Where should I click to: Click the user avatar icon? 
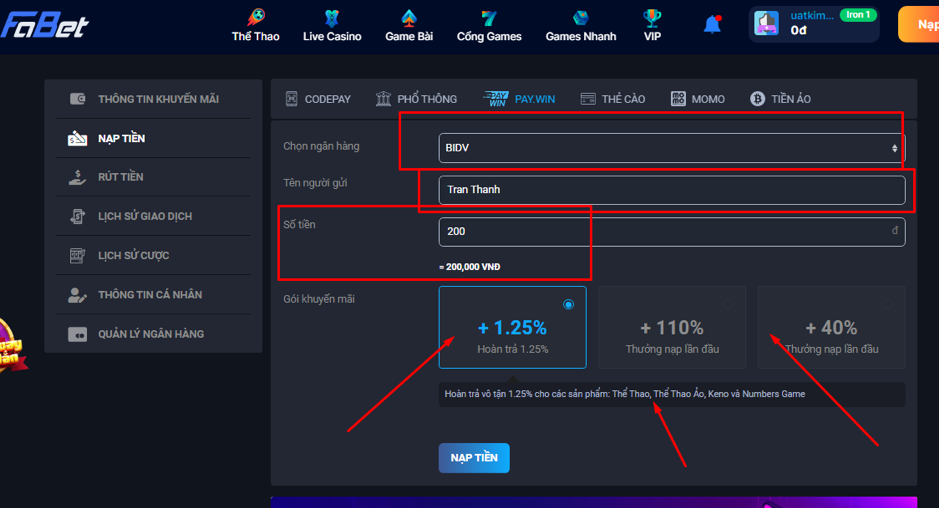point(766,24)
